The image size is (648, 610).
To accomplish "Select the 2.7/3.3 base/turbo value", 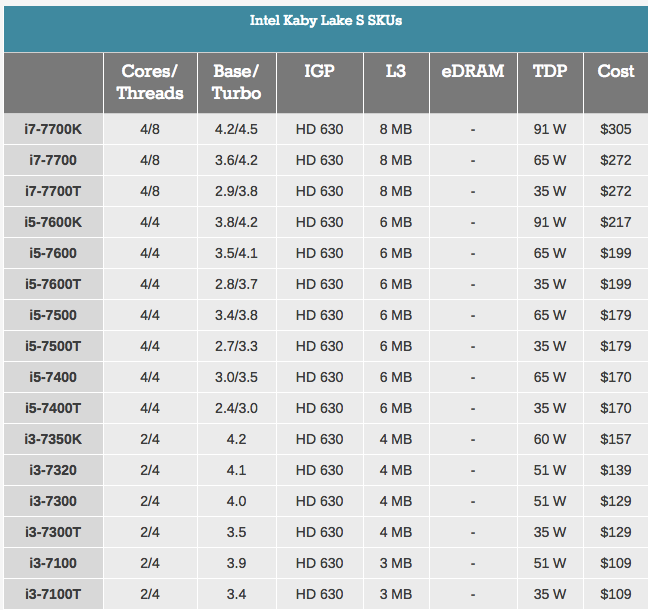I will (x=236, y=346).
